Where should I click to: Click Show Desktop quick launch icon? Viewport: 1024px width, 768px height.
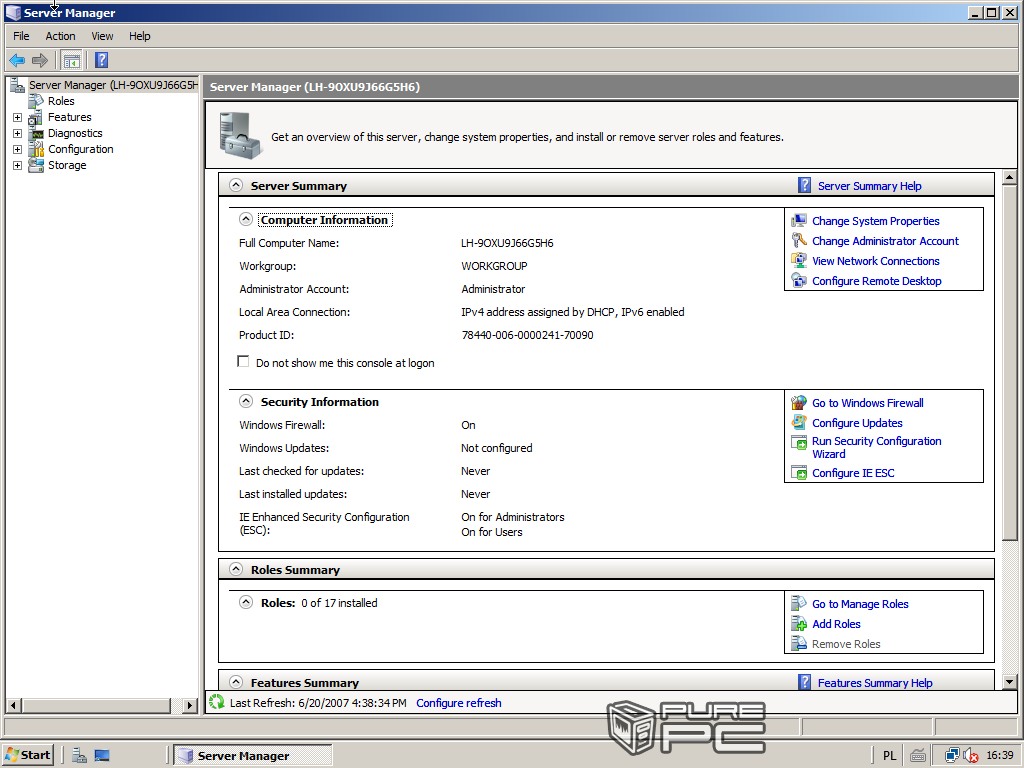[x=102, y=756]
